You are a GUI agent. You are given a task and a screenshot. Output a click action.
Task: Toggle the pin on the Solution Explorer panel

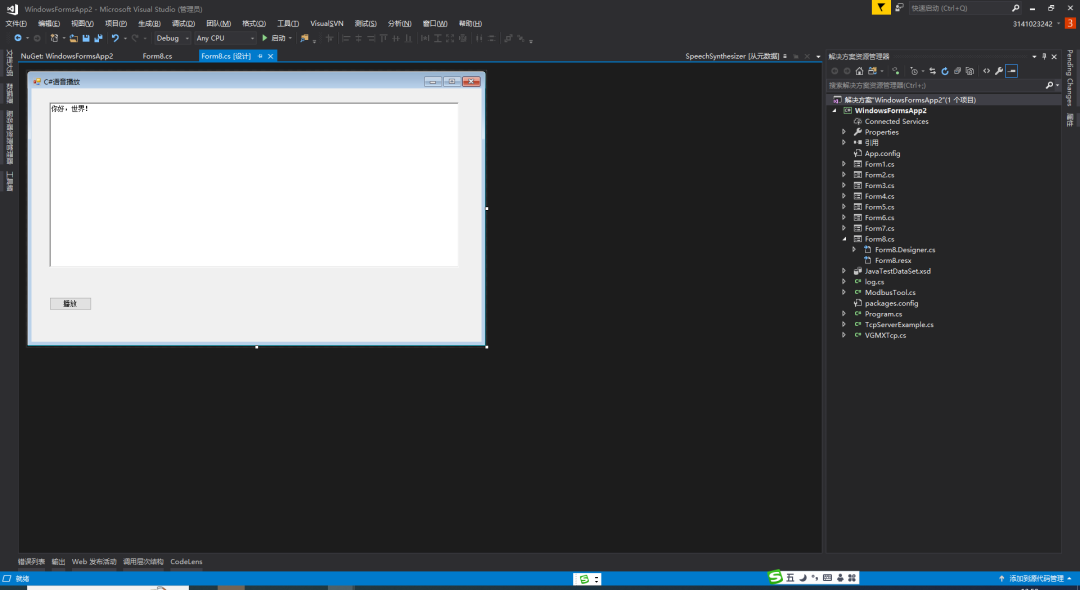pos(1044,56)
